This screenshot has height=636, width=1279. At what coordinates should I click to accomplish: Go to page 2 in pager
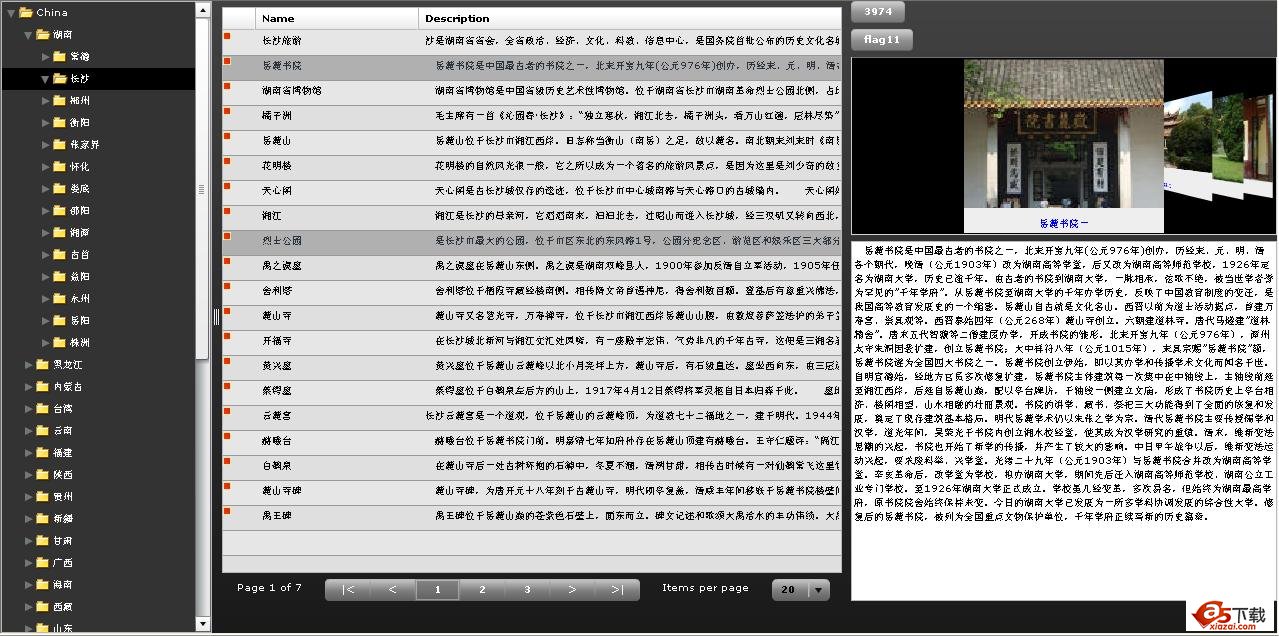(x=482, y=590)
